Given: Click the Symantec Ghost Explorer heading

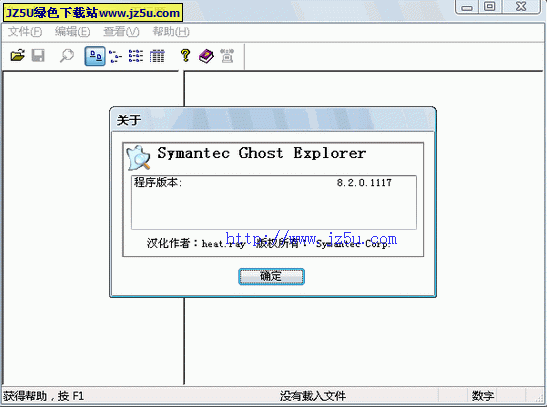Looking at the screenshot, I should [x=262, y=153].
